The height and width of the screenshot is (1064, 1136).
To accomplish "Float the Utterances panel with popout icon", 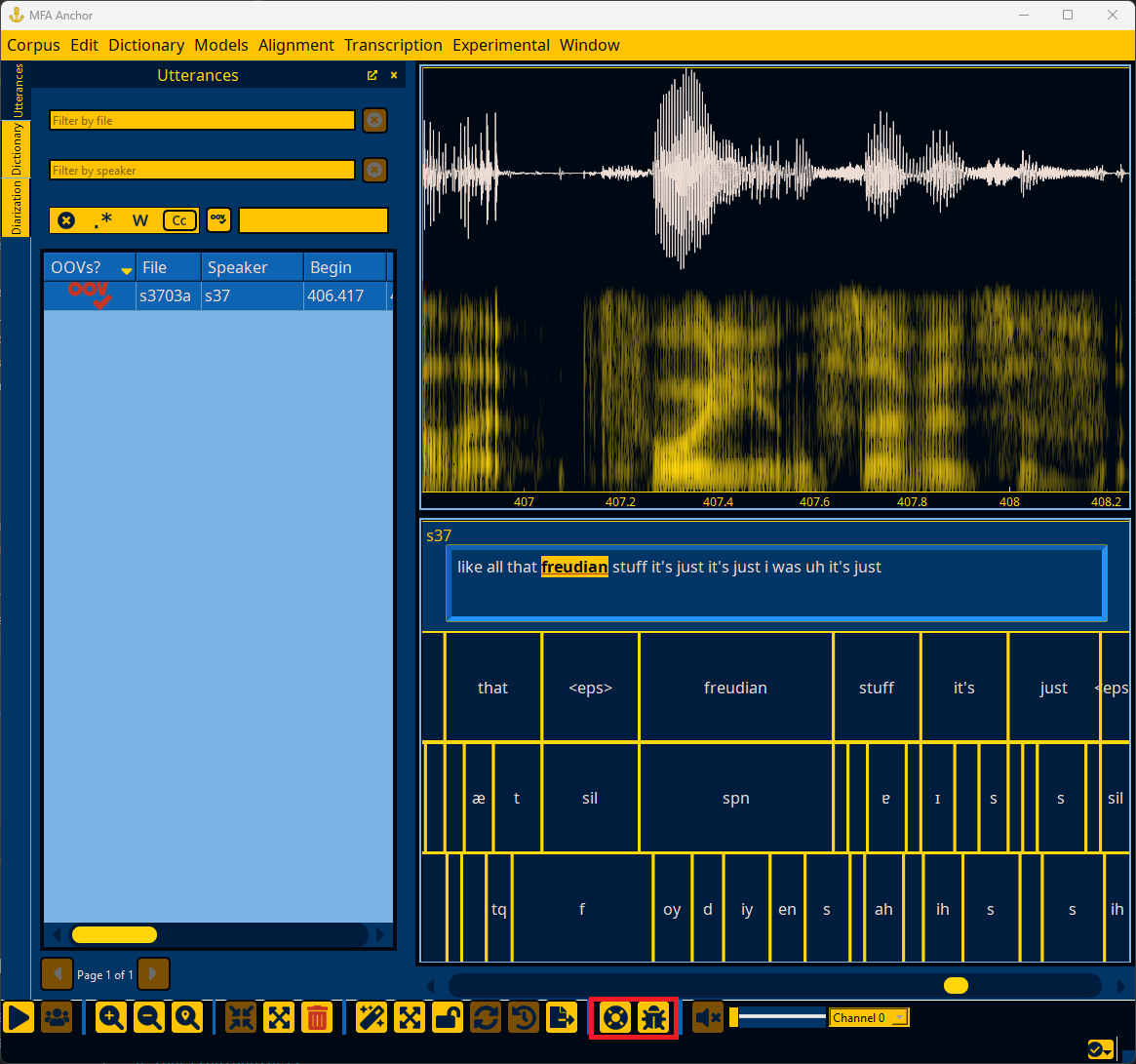I will click(372, 75).
